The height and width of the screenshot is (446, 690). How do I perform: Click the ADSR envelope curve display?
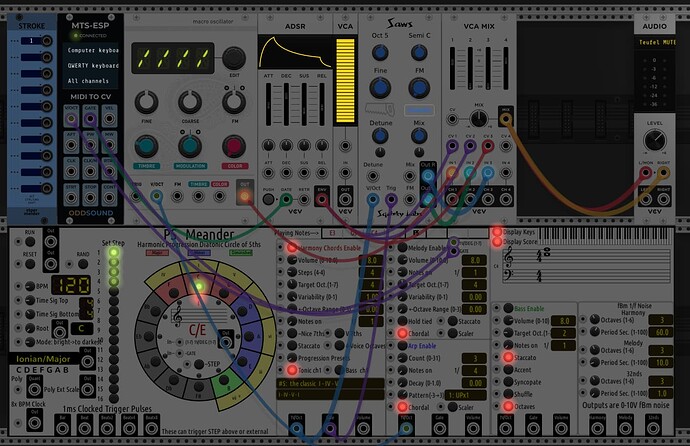pyautogui.click(x=295, y=52)
